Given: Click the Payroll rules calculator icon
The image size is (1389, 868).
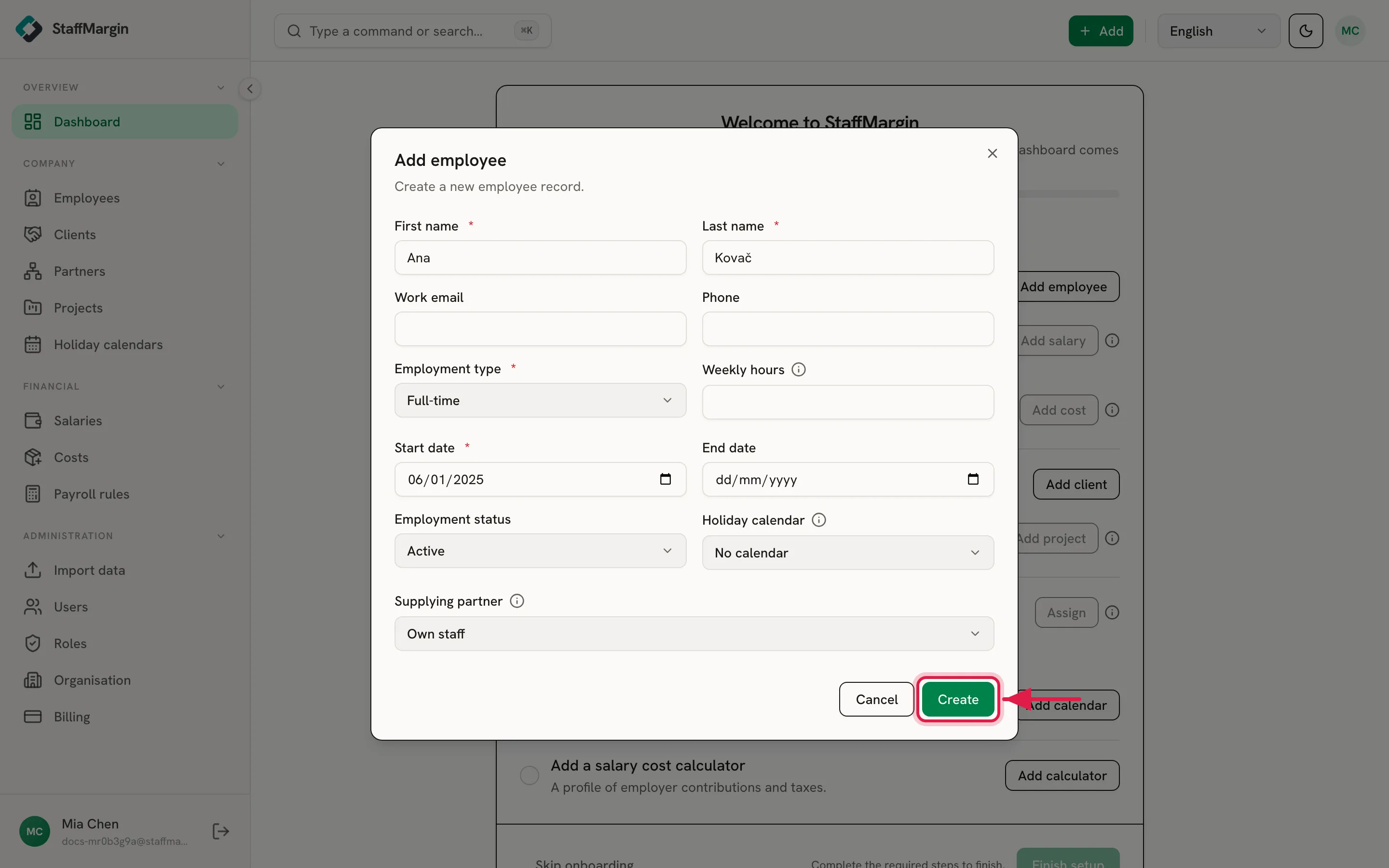Looking at the screenshot, I should pyautogui.click(x=33, y=494).
